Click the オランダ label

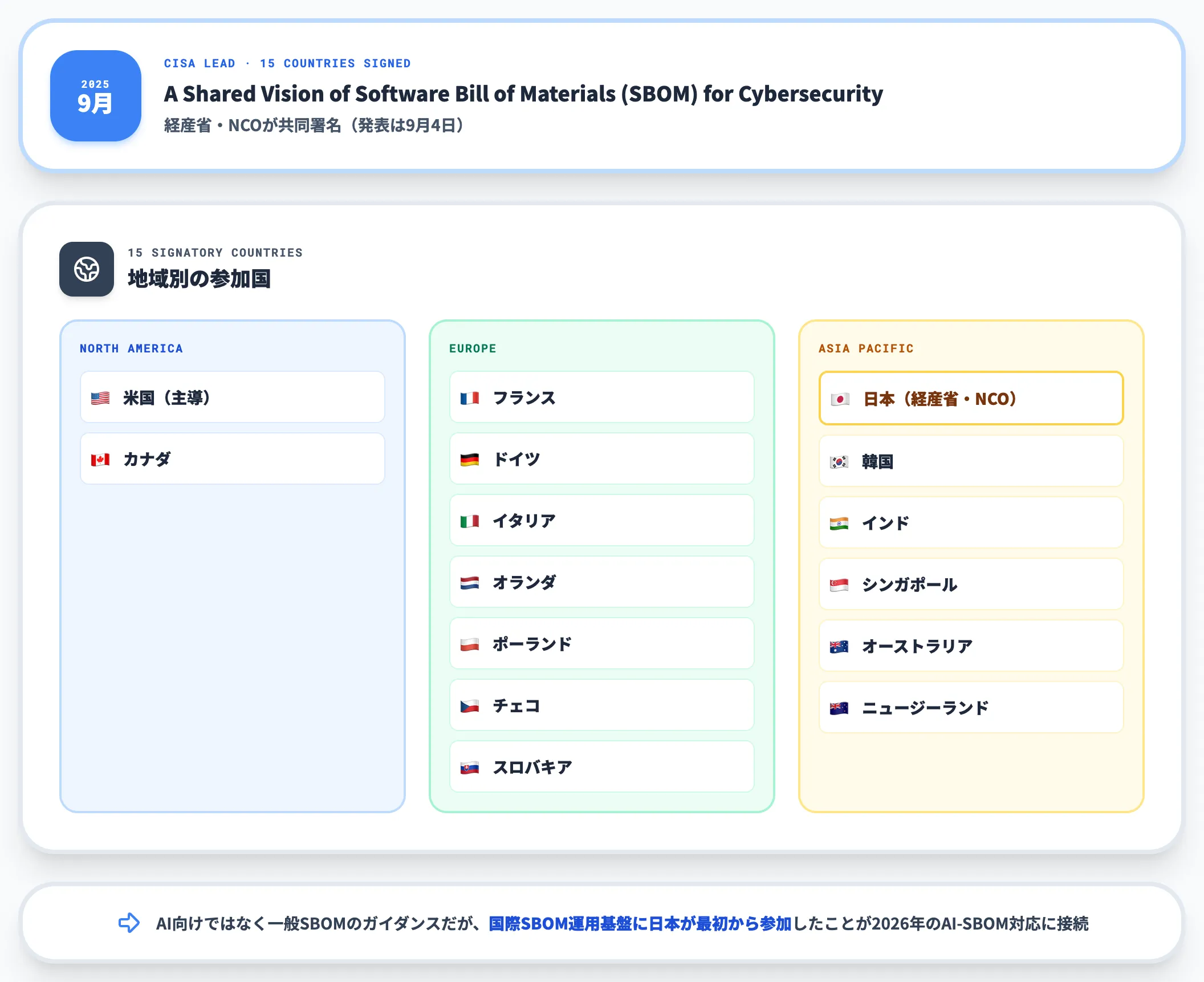(524, 583)
